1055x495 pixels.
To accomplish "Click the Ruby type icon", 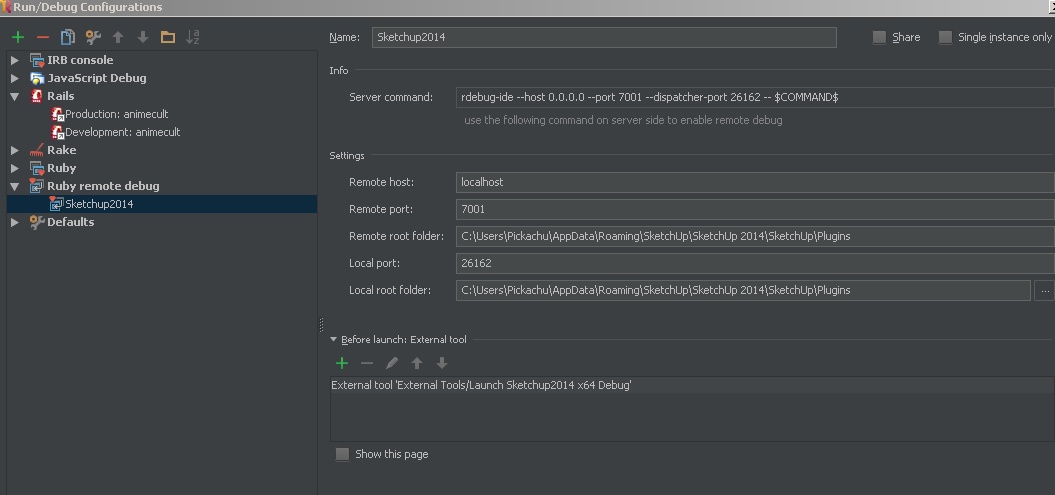I will [x=37, y=168].
